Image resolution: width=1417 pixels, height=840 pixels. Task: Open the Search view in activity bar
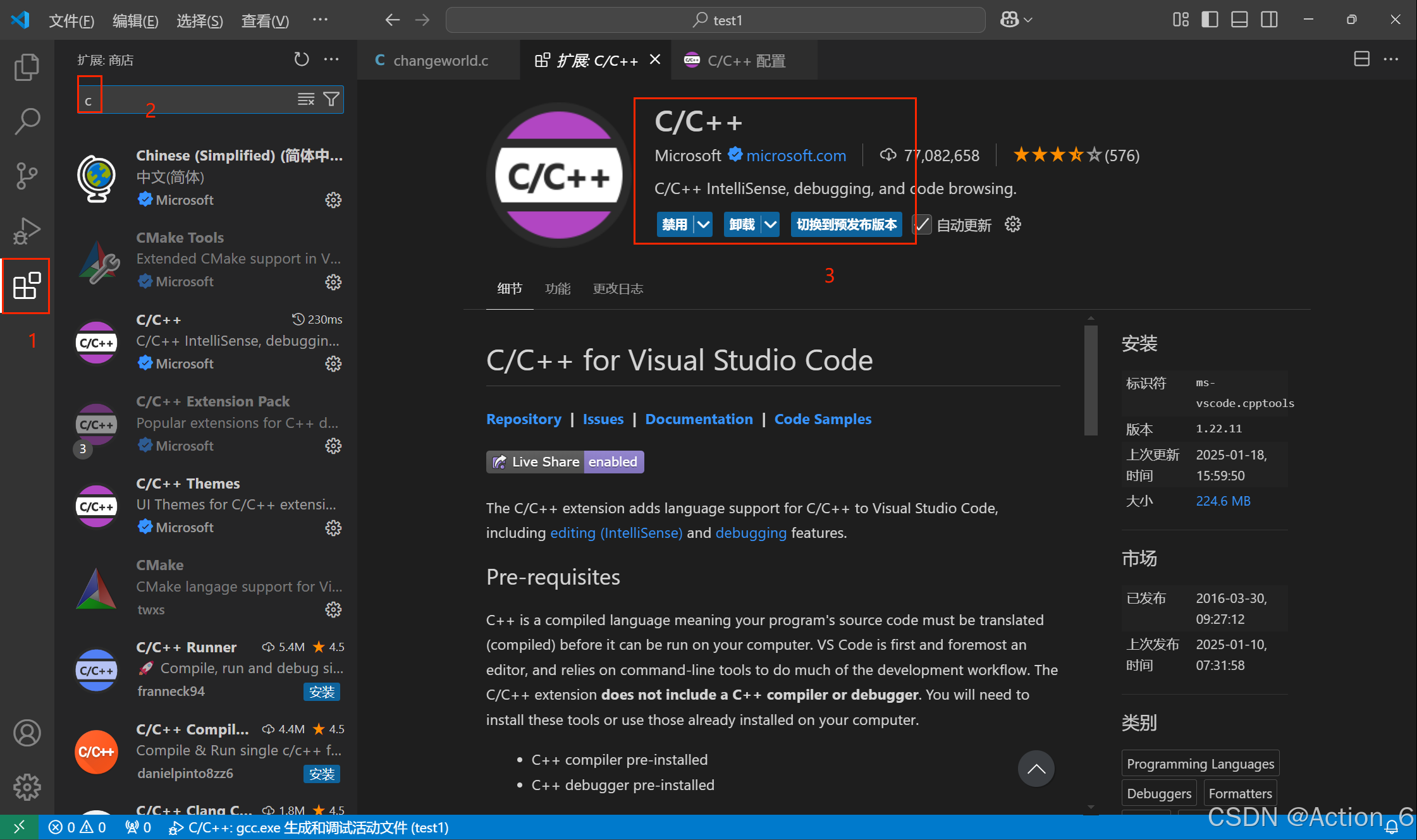pyautogui.click(x=27, y=121)
